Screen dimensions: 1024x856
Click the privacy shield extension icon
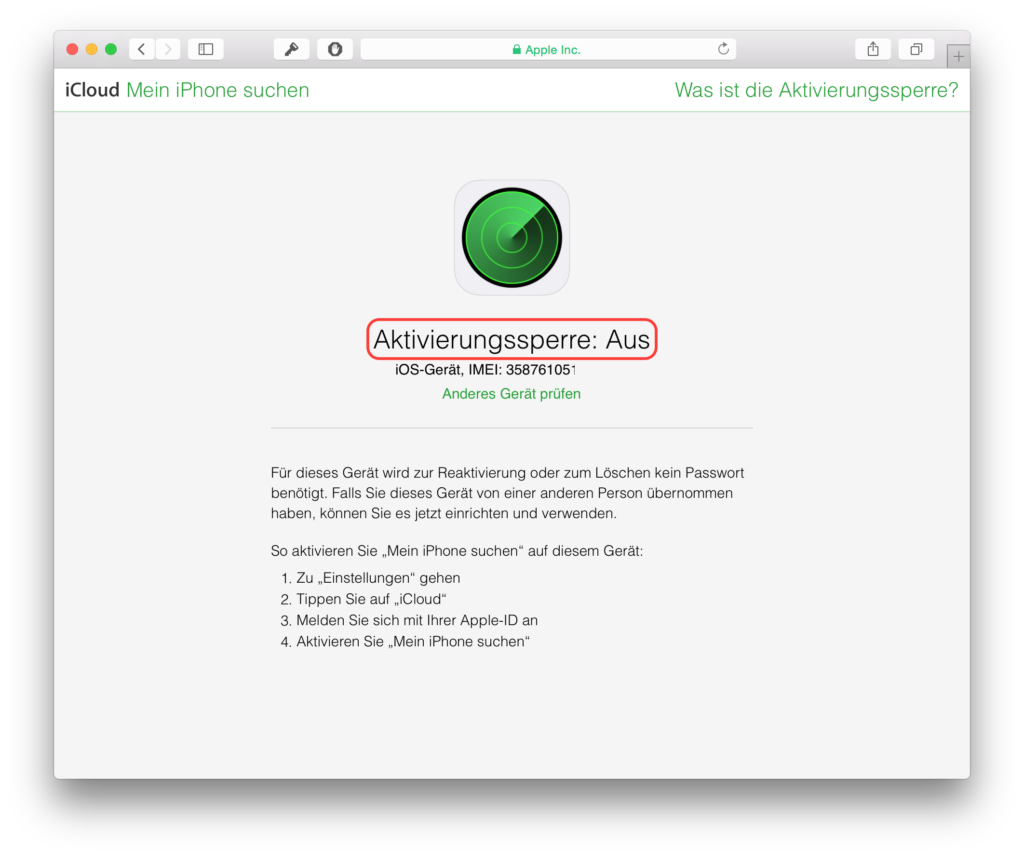[335, 49]
